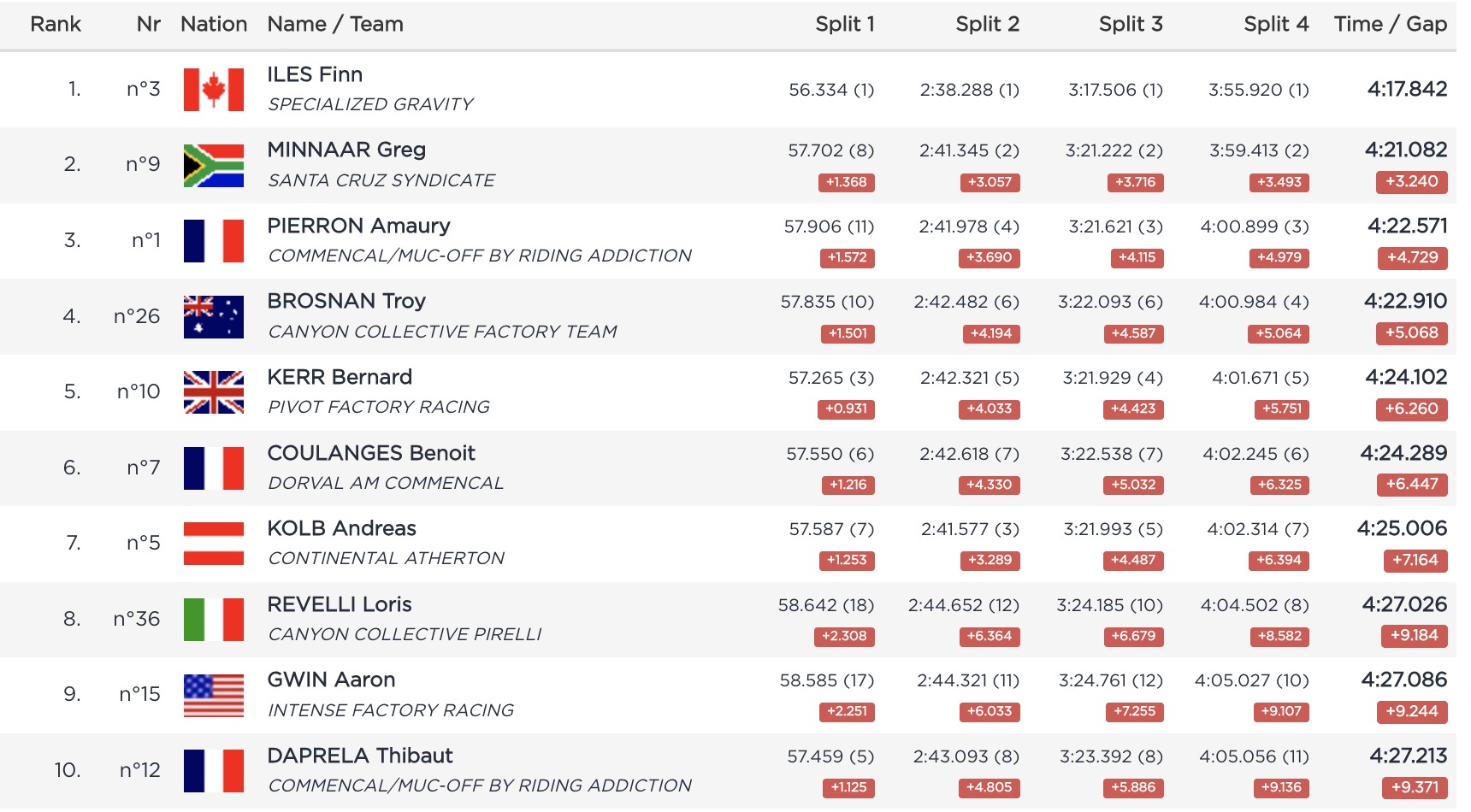Click the Split 1 column header
The image size is (1471, 812).
click(x=844, y=24)
